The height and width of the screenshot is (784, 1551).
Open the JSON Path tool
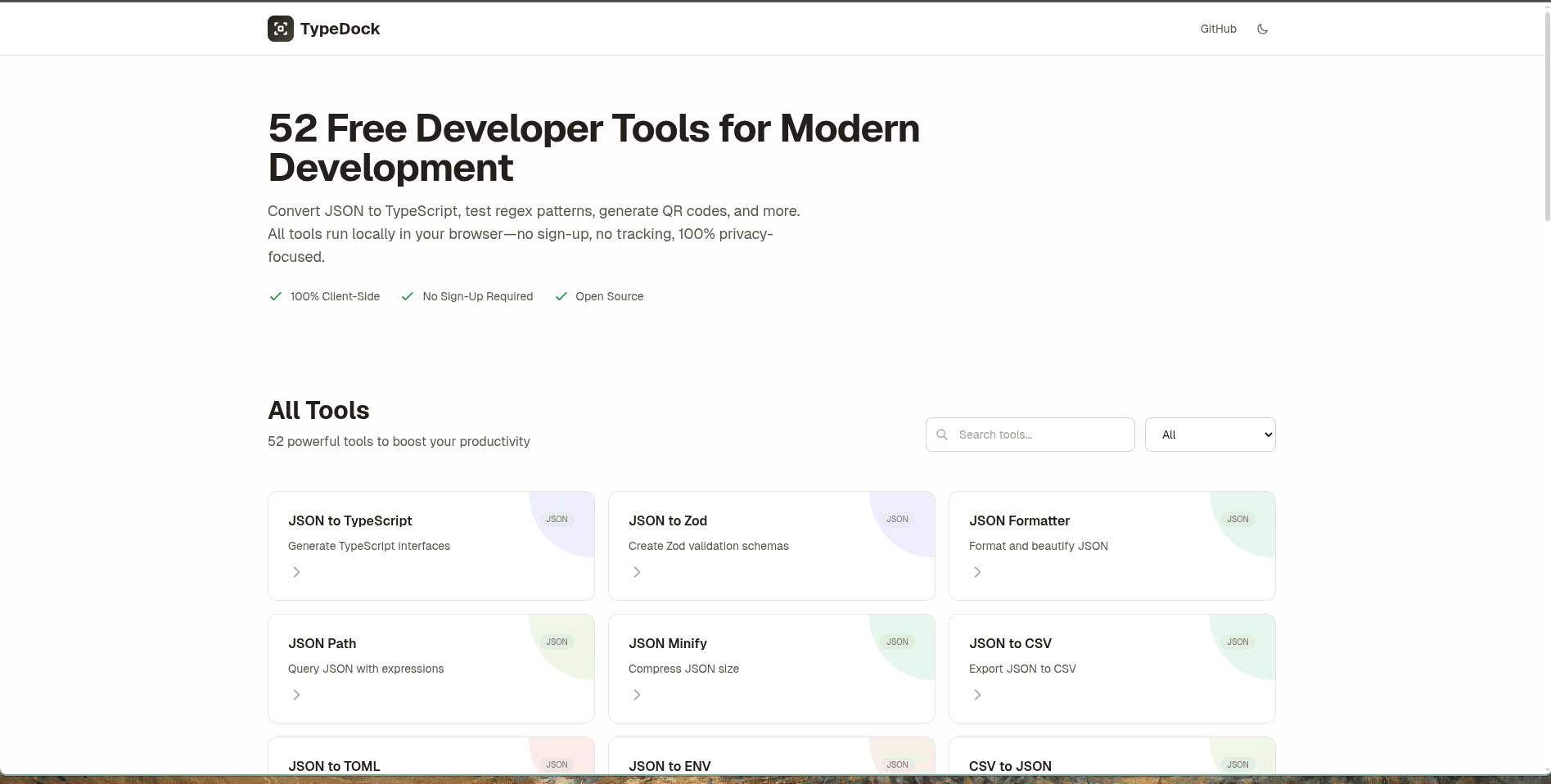(431, 669)
